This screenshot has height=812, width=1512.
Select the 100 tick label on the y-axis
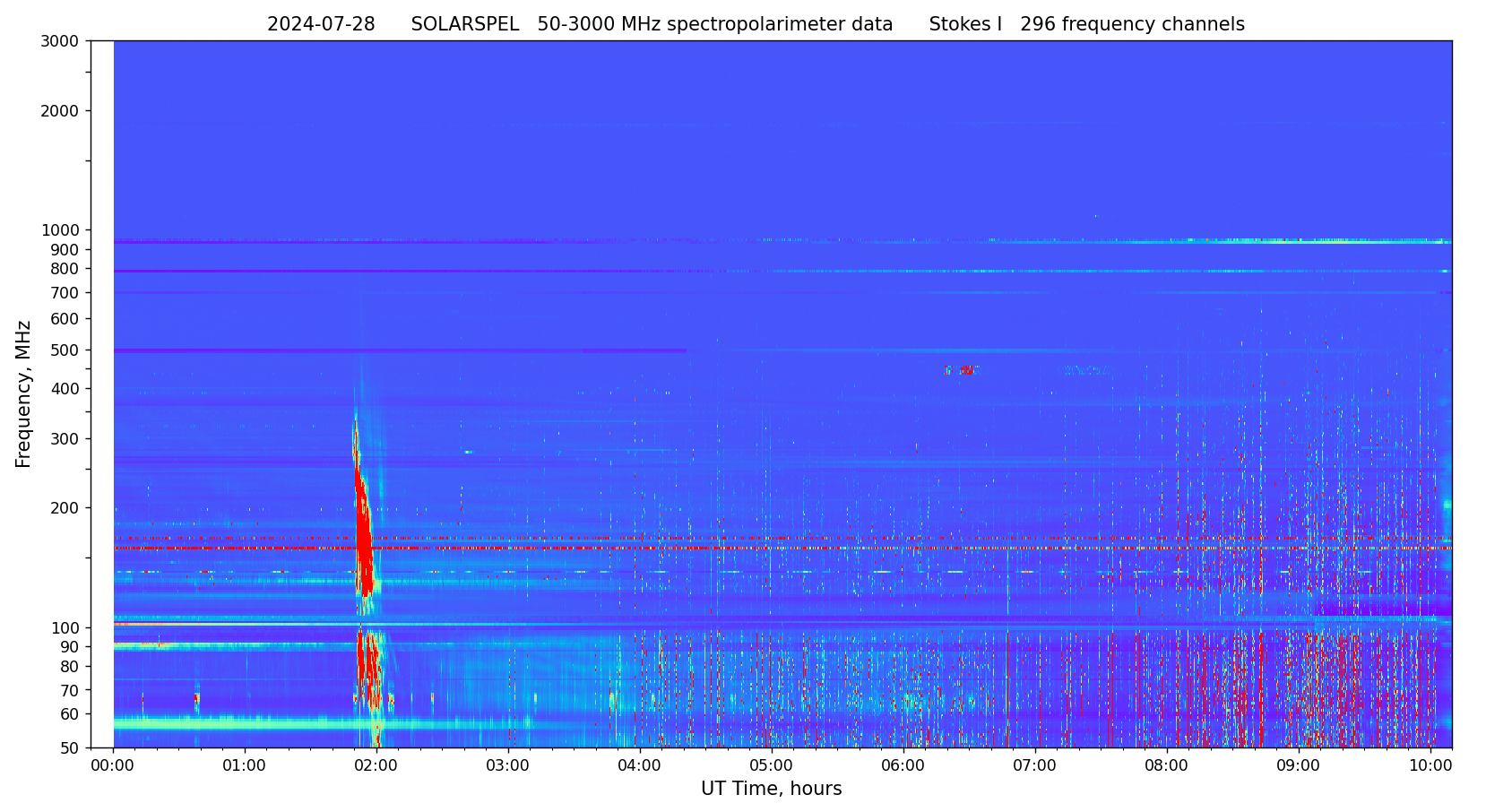click(x=65, y=628)
